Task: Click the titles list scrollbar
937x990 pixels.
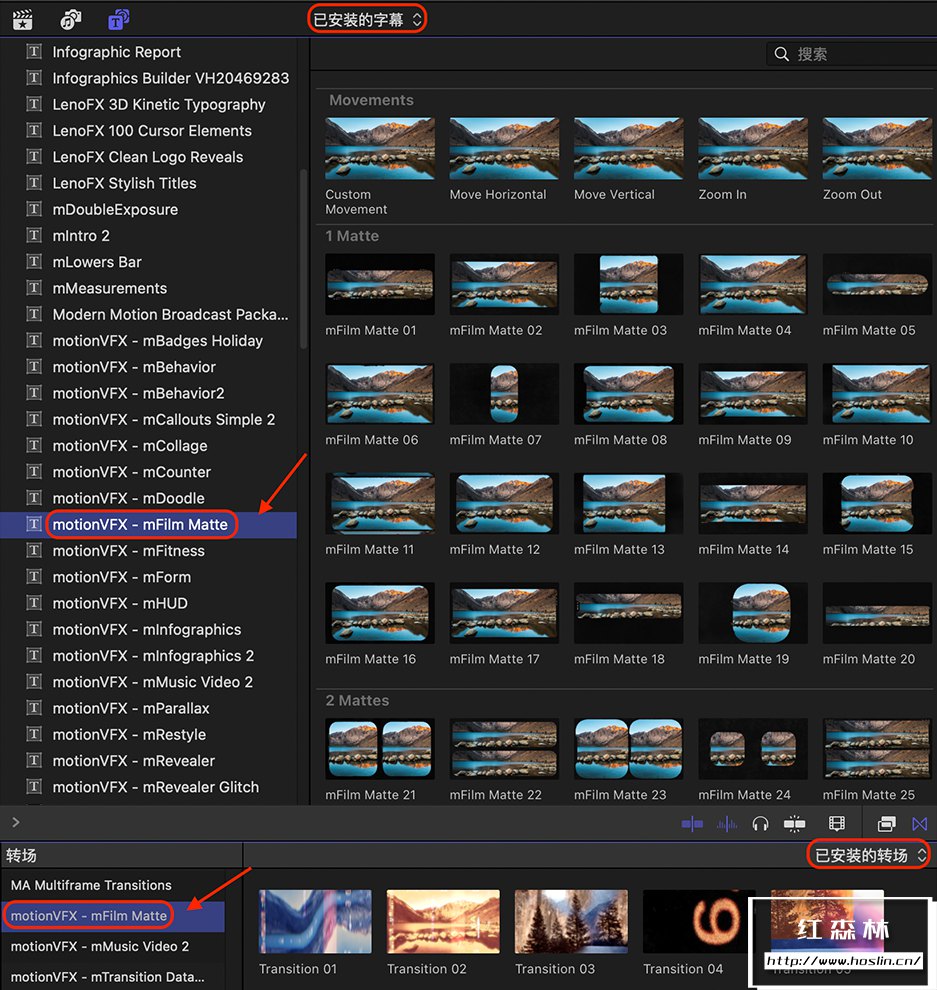Action: coord(303,259)
